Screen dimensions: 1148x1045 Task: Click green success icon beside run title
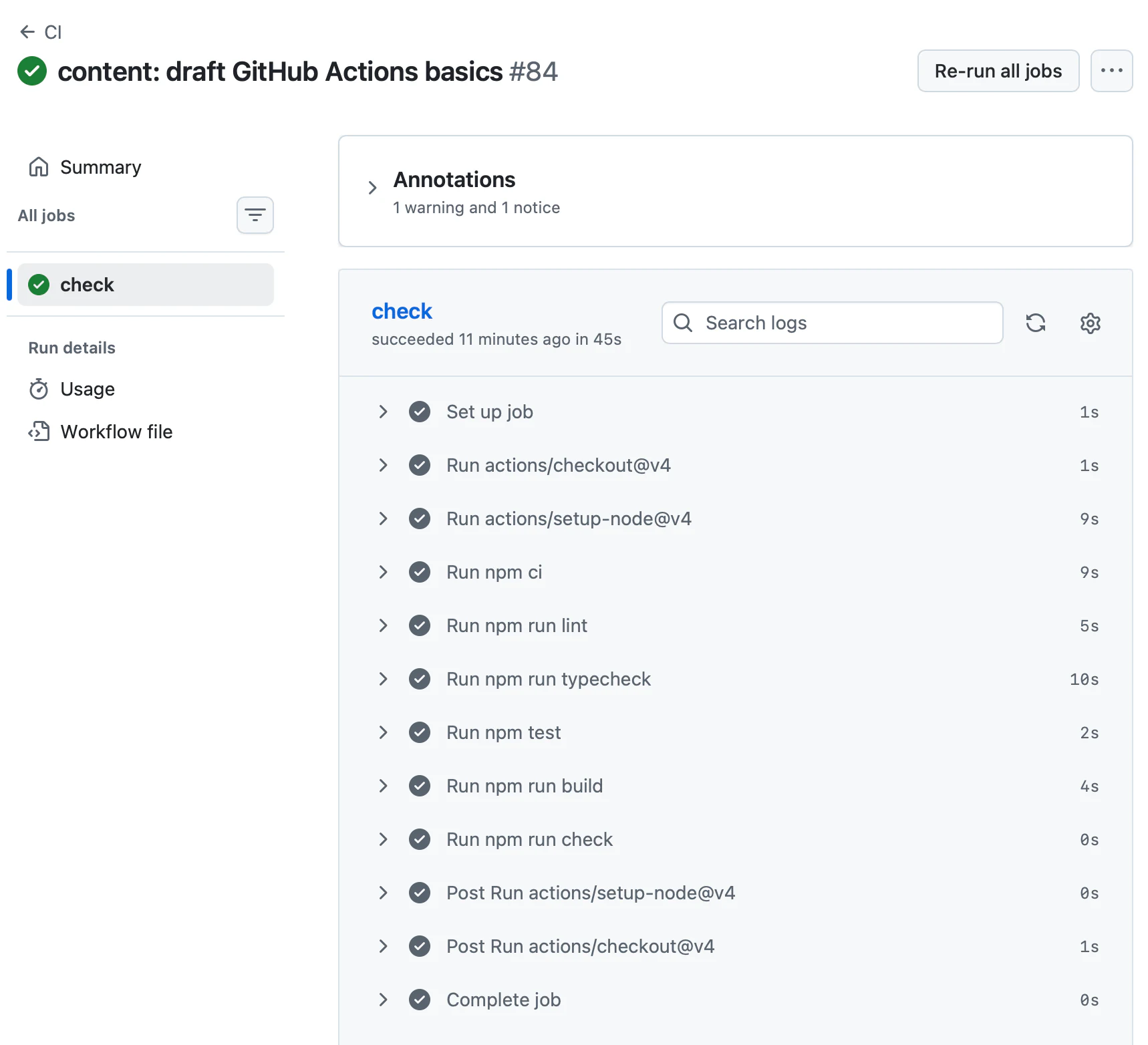click(x=32, y=71)
